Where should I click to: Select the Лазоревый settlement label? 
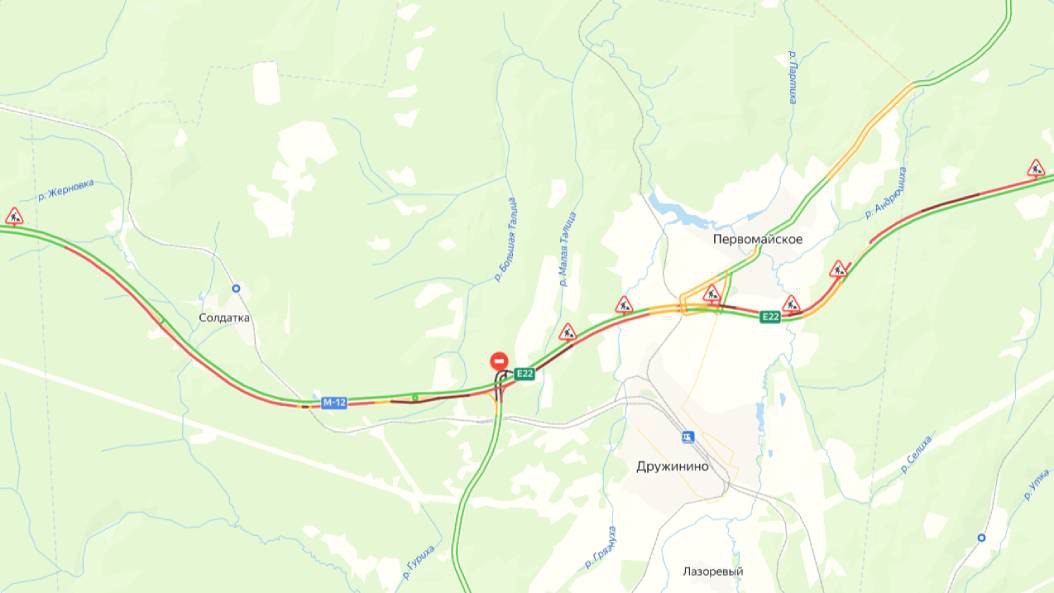coord(713,571)
